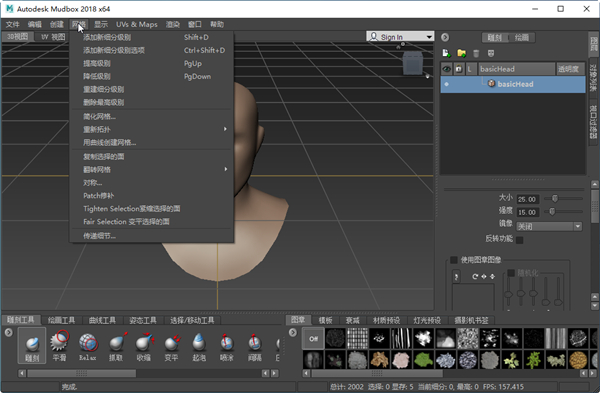
Task: Click the stamp rotate icon
Action: coord(475,276)
